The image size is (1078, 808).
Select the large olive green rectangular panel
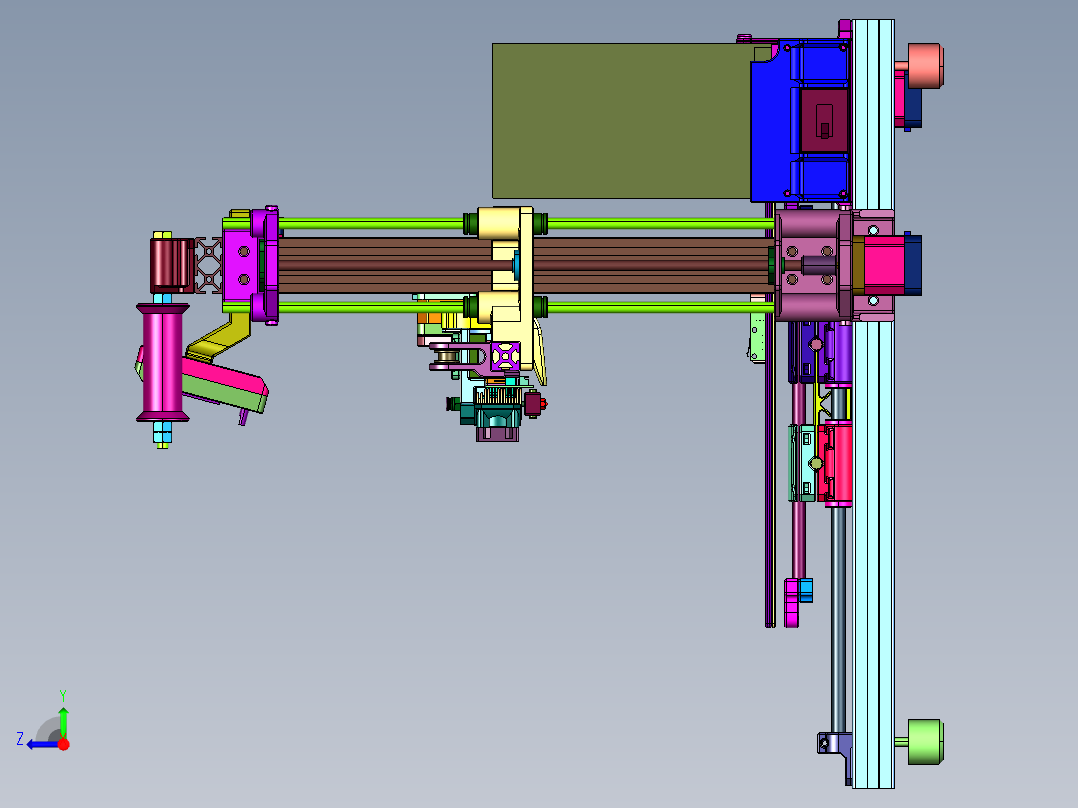tap(622, 121)
